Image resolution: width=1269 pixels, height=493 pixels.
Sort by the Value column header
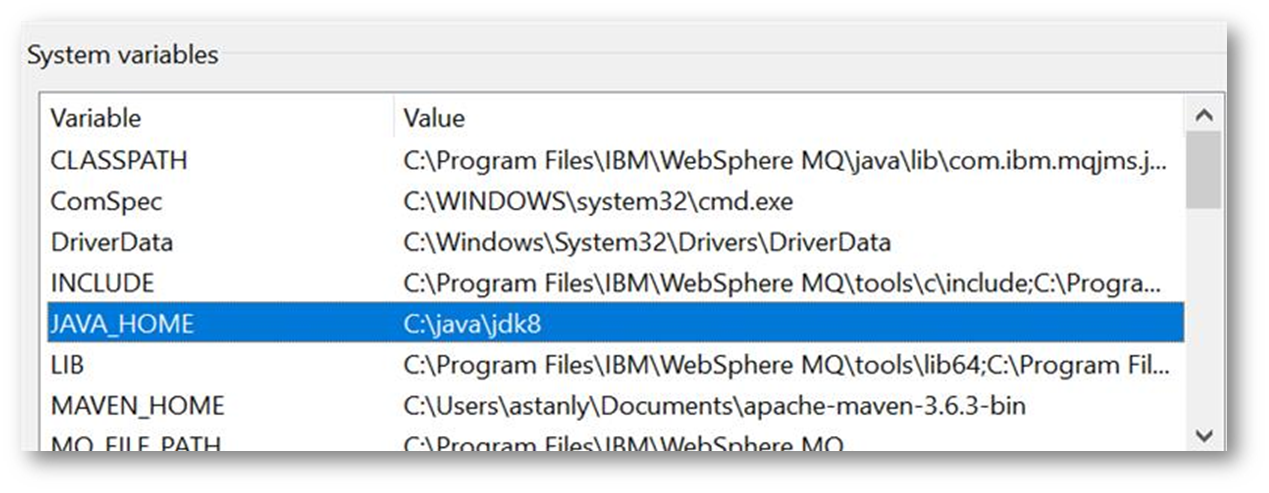coord(434,118)
